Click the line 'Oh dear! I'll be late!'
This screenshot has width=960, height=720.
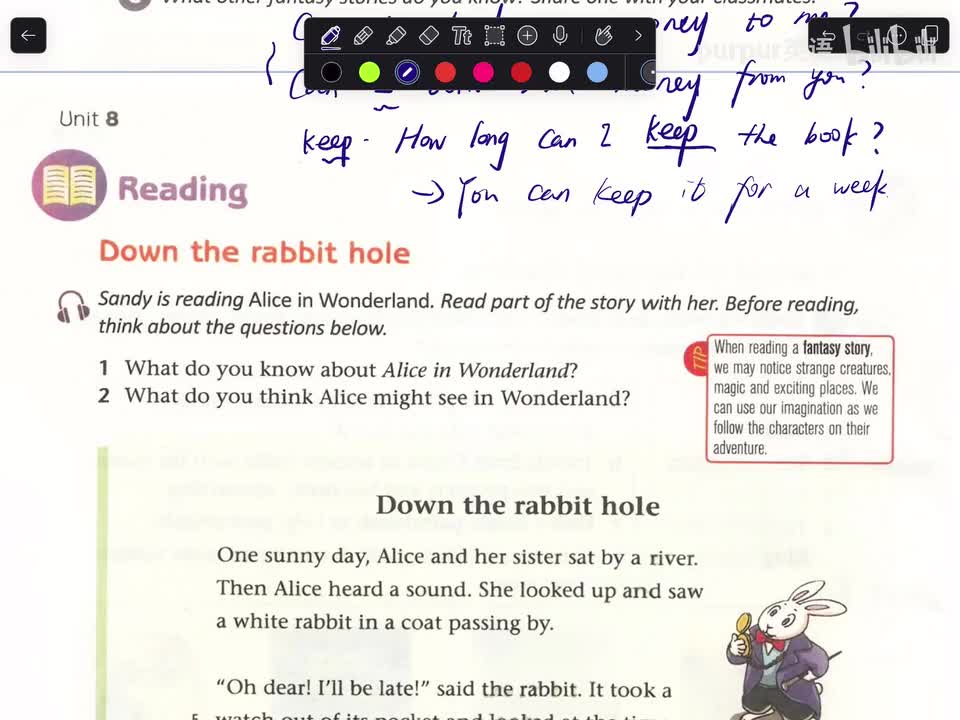444,688
